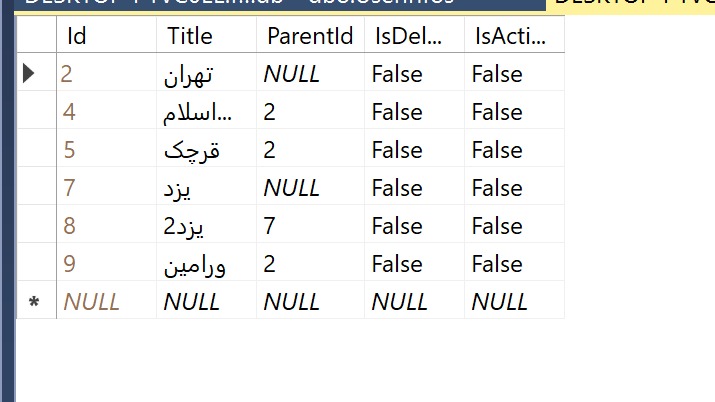The height and width of the screenshot is (402, 715).
Task: Click the highlighted yellow document tab
Action: [630, 5]
